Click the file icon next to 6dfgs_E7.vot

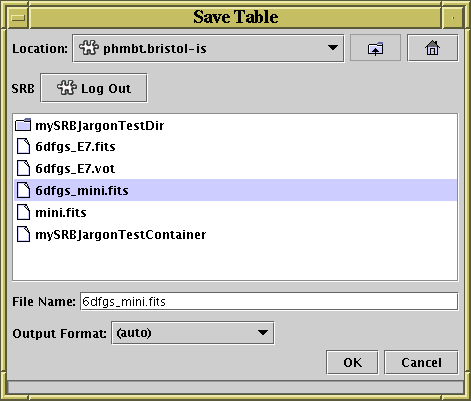tap(23, 168)
